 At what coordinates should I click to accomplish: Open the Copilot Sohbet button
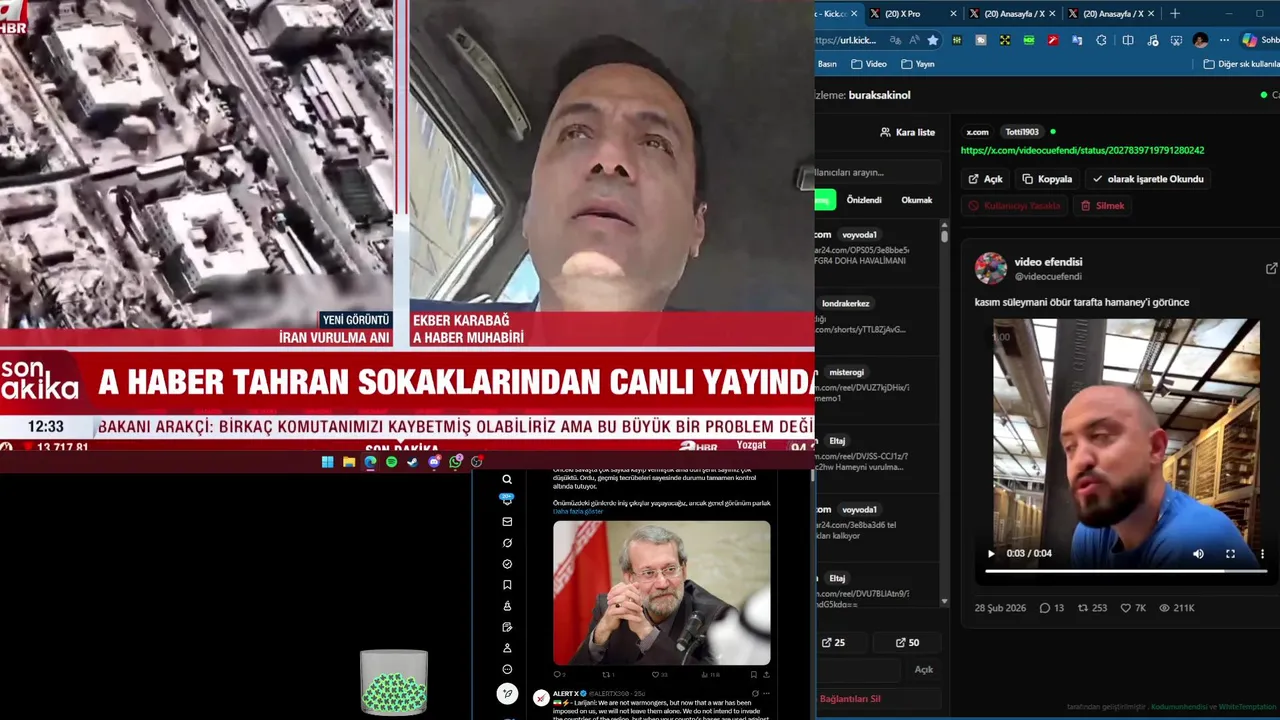click(x=1261, y=40)
